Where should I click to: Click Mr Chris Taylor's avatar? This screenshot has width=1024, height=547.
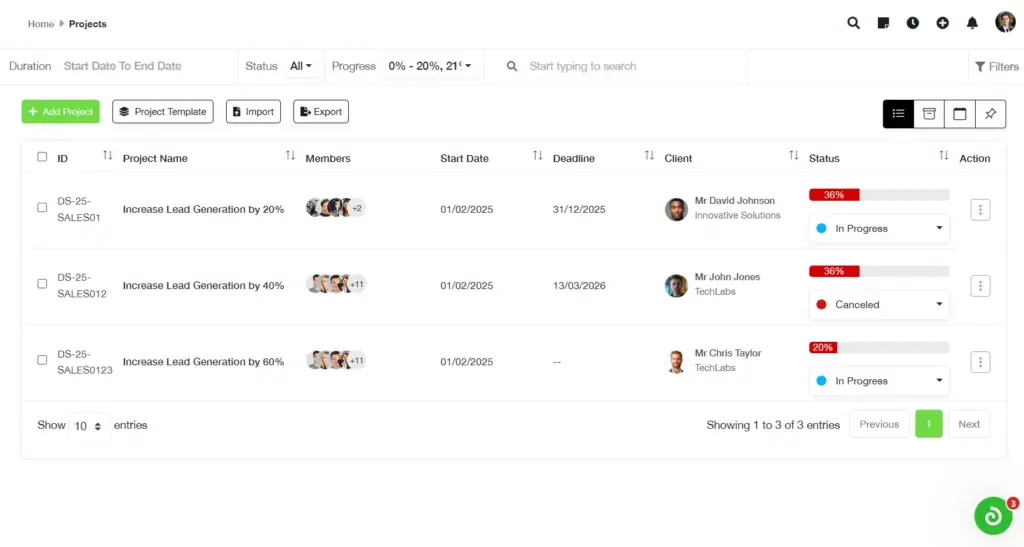click(676, 362)
